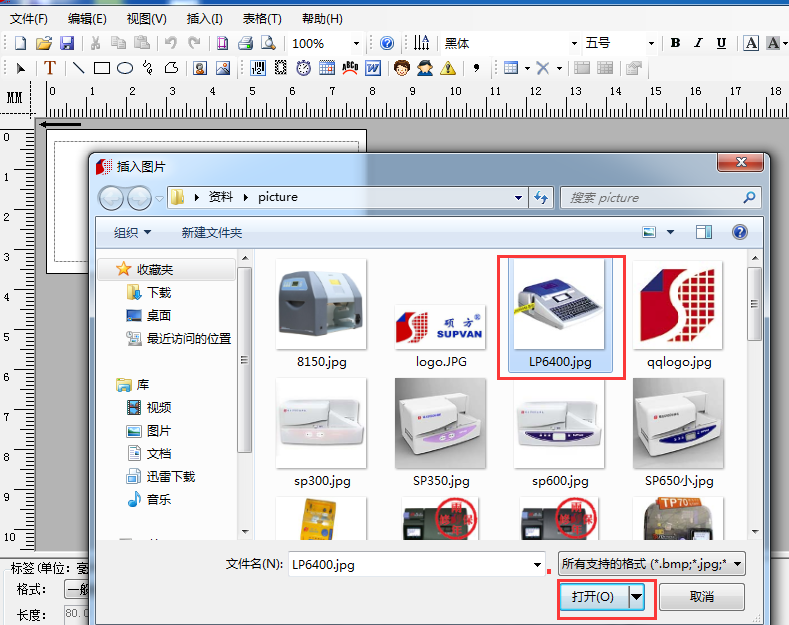Toggle Bold text formatting
The width and height of the screenshot is (789, 625).
pyautogui.click(x=675, y=43)
